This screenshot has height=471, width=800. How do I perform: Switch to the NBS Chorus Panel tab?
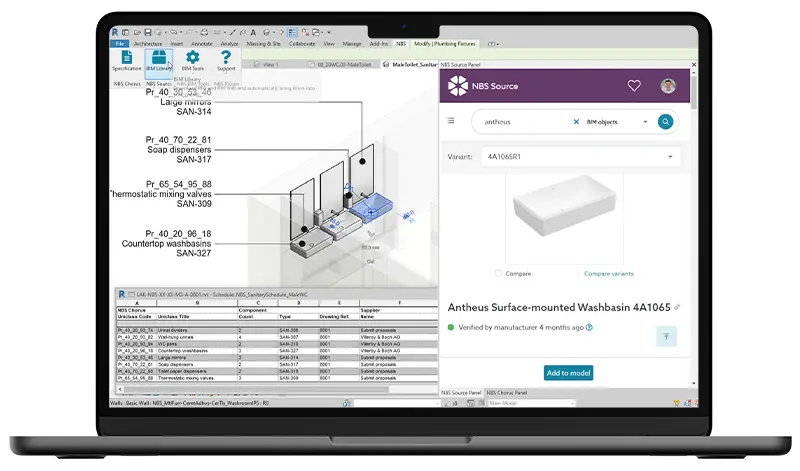[x=507, y=393]
